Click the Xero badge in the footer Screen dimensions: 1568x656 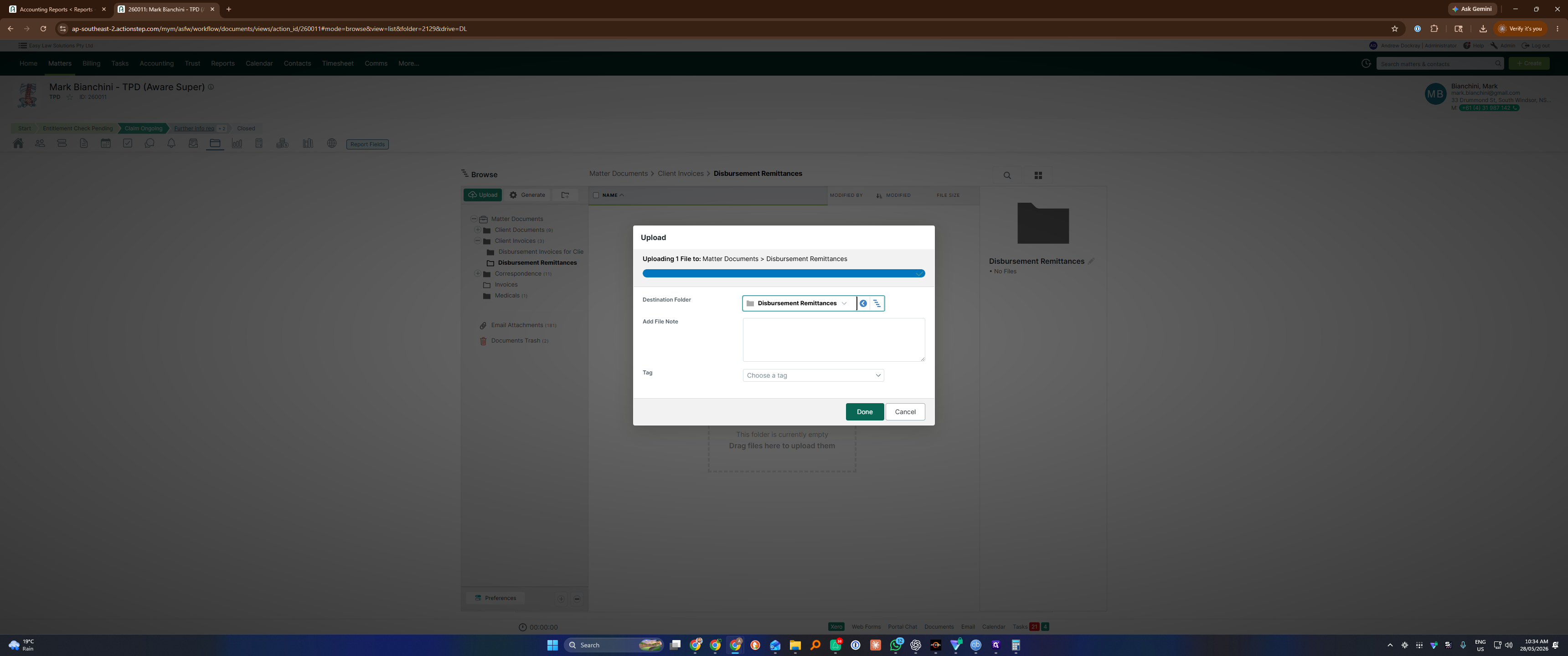(836, 627)
